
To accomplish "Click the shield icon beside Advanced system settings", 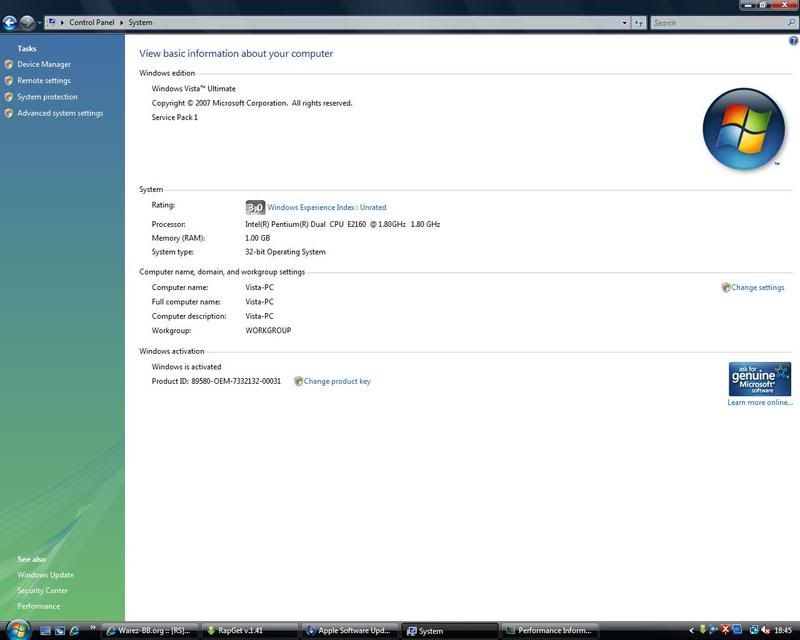I will 9,113.
